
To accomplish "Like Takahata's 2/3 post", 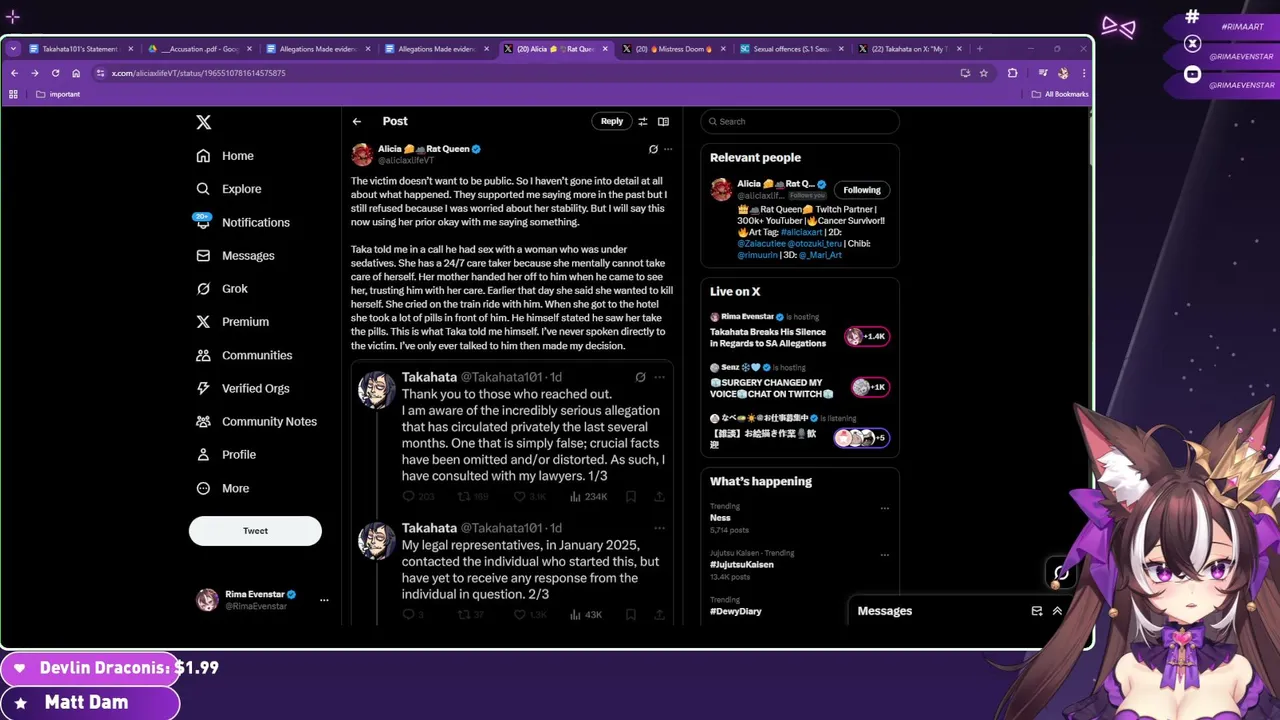I will point(529,615).
